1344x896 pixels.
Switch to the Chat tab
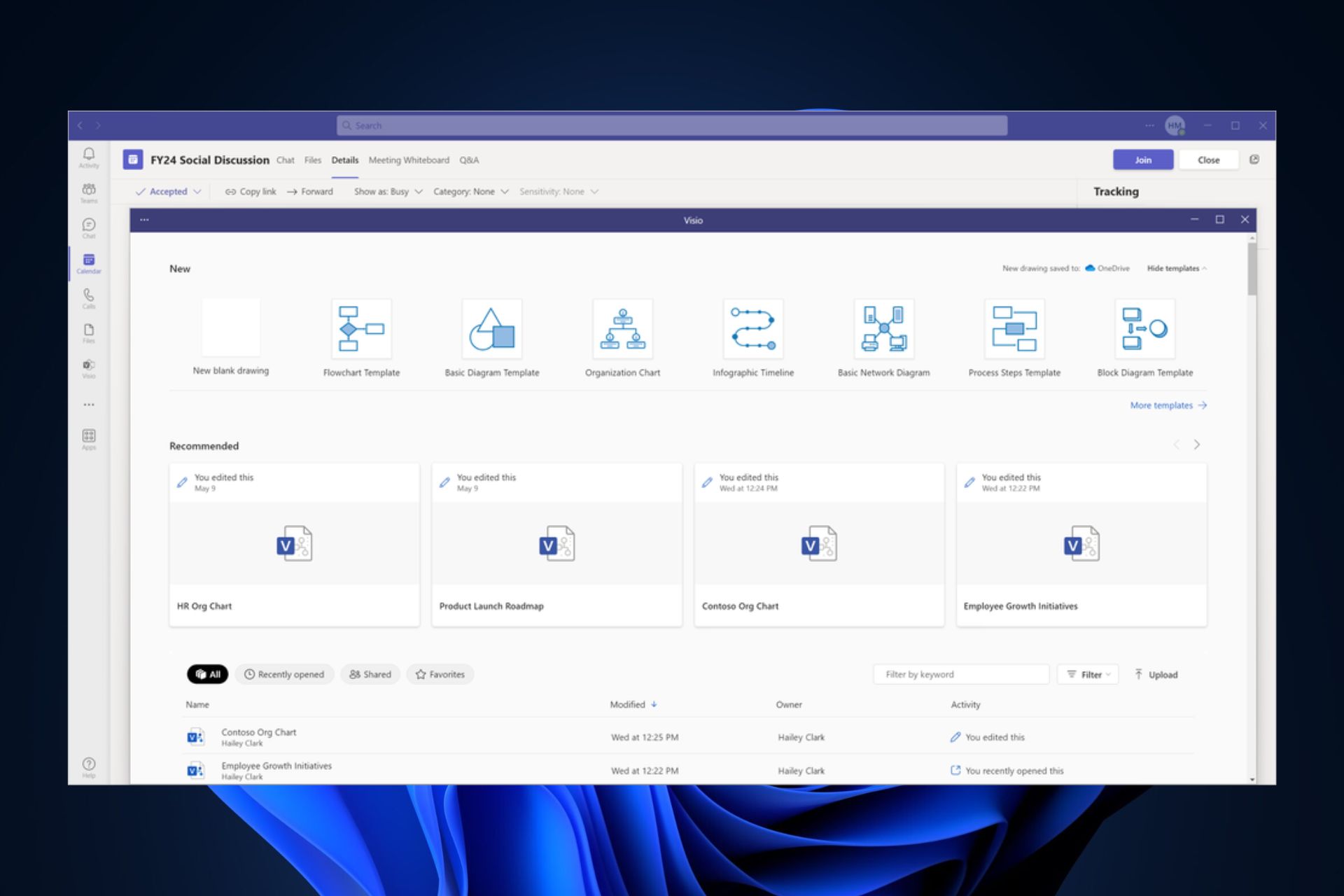[x=286, y=160]
